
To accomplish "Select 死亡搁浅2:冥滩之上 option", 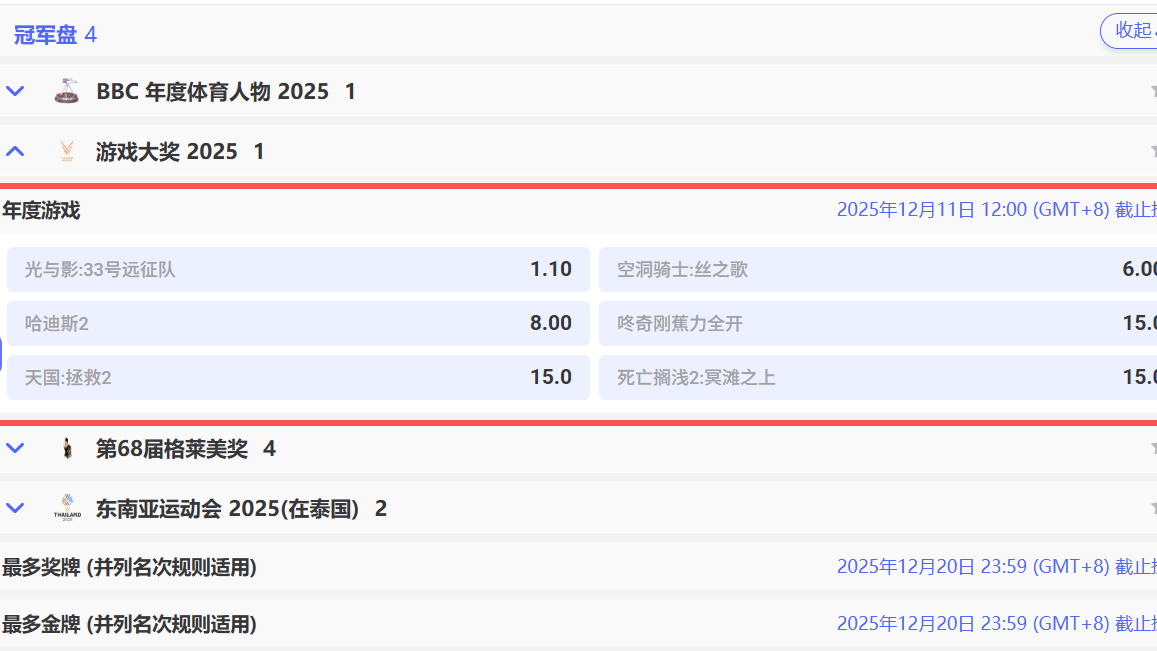I will pyautogui.click(x=877, y=377).
